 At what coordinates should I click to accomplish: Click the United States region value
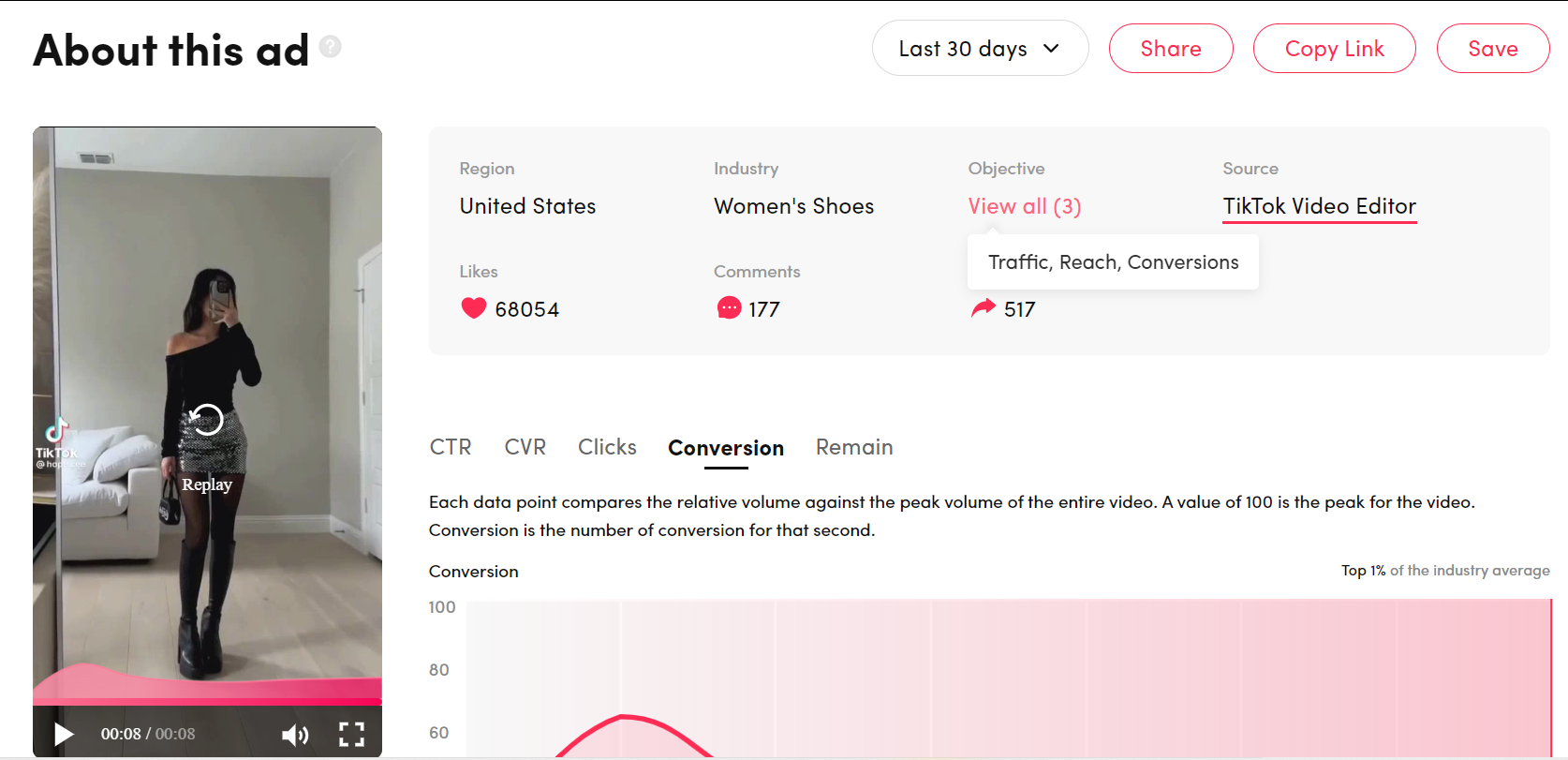coord(527,206)
